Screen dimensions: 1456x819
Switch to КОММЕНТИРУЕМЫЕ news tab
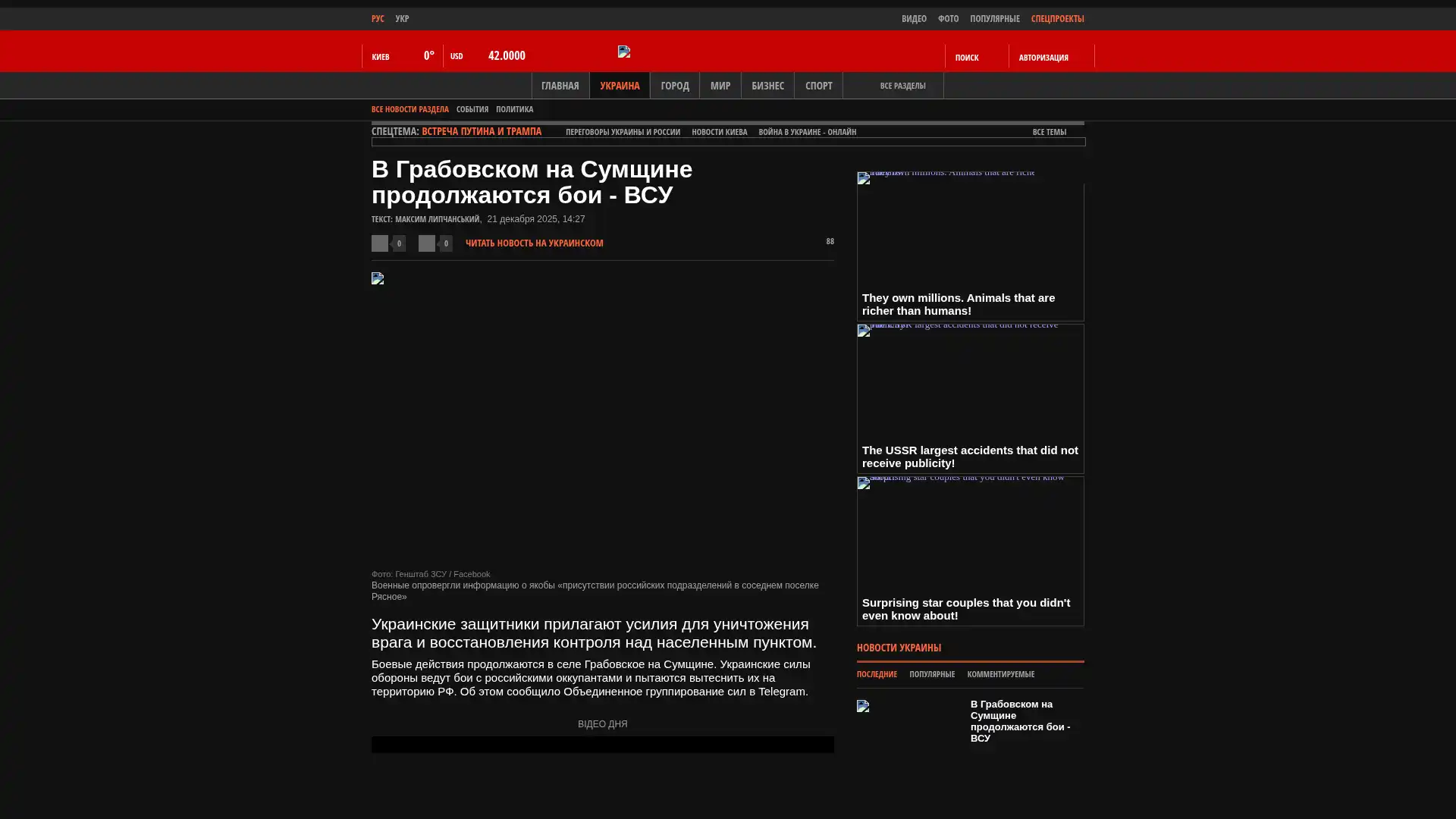click(x=1000, y=674)
